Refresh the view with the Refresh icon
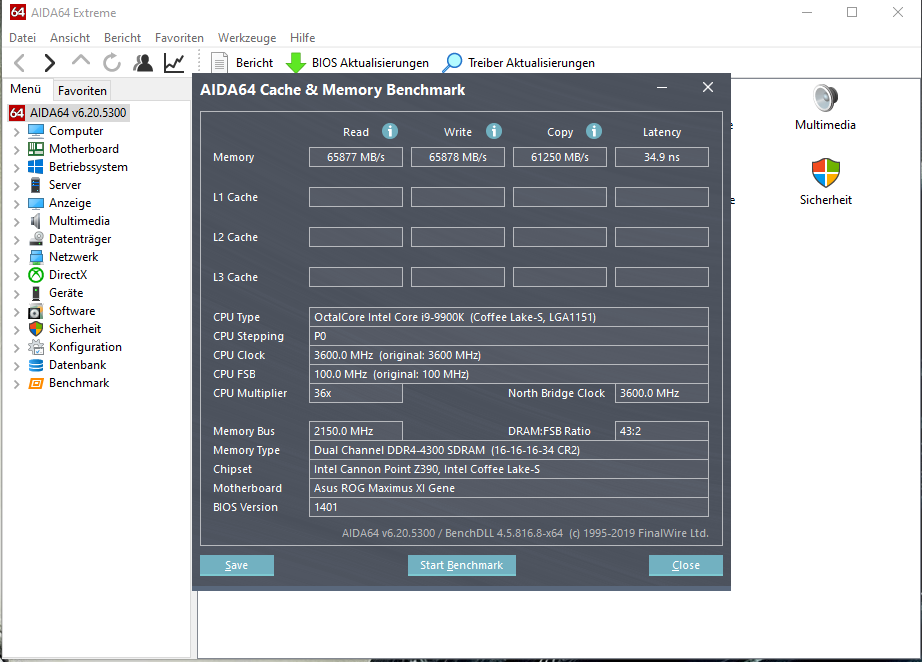 112,63
